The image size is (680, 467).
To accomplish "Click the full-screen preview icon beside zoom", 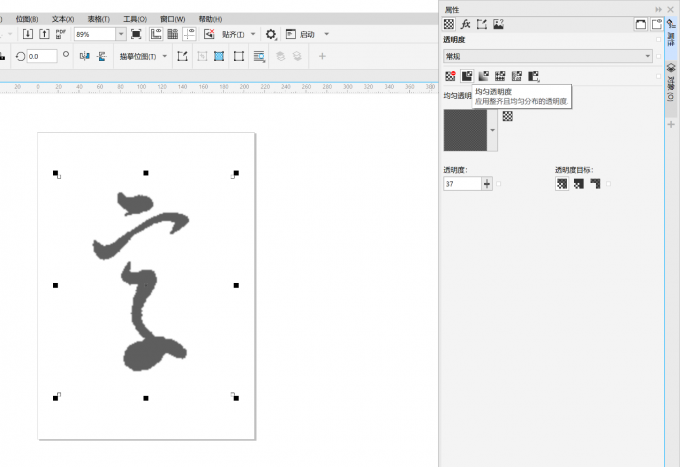I will pyautogui.click(x=136, y=34).
